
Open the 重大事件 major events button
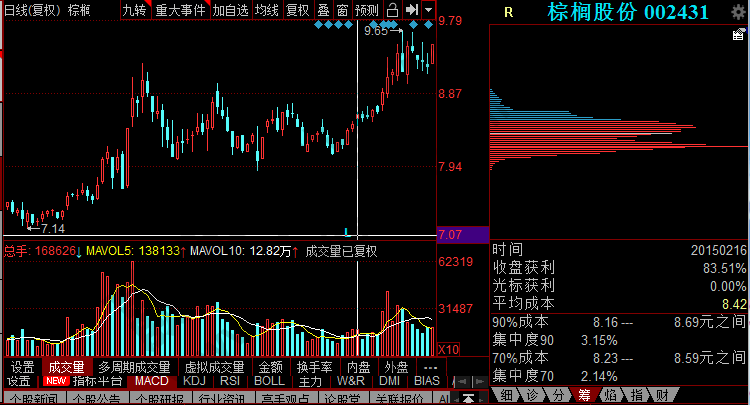coord(180,10)
